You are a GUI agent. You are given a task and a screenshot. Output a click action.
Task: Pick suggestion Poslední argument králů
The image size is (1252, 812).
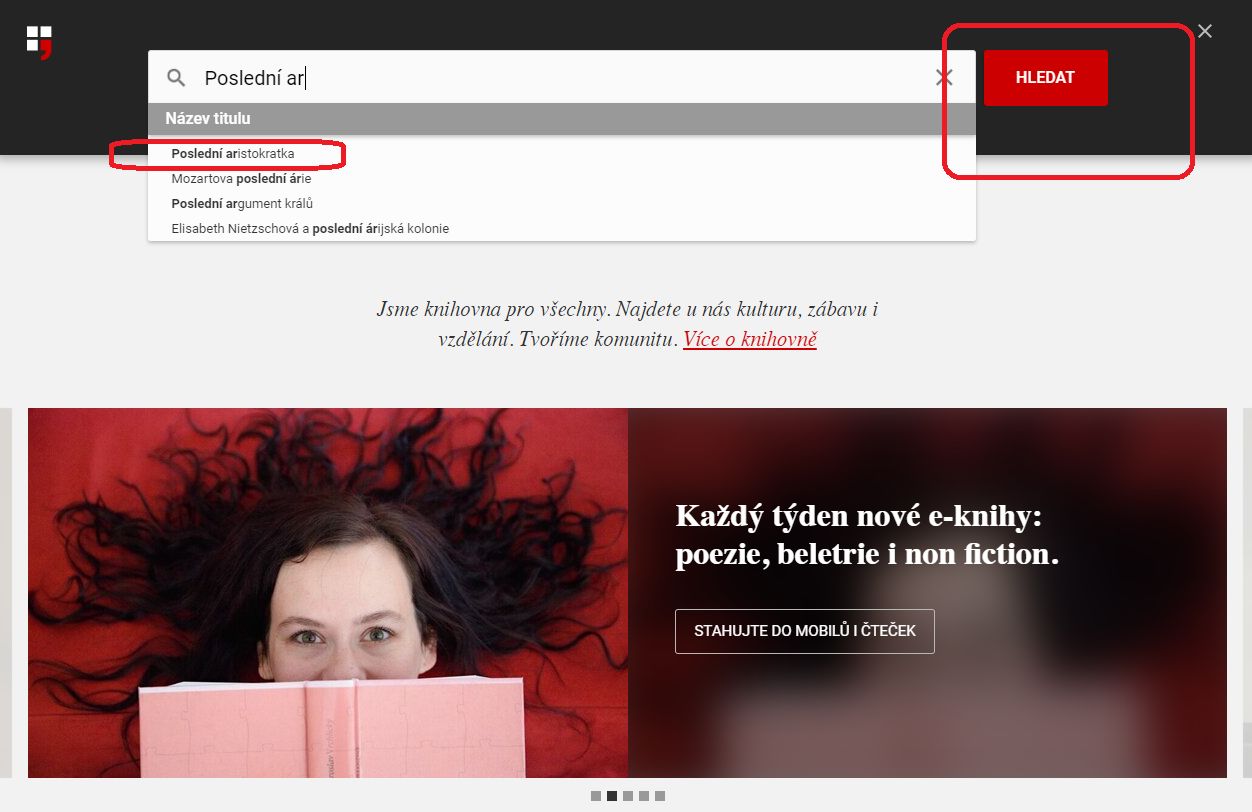pyautogui.click(x=242, y=204)
